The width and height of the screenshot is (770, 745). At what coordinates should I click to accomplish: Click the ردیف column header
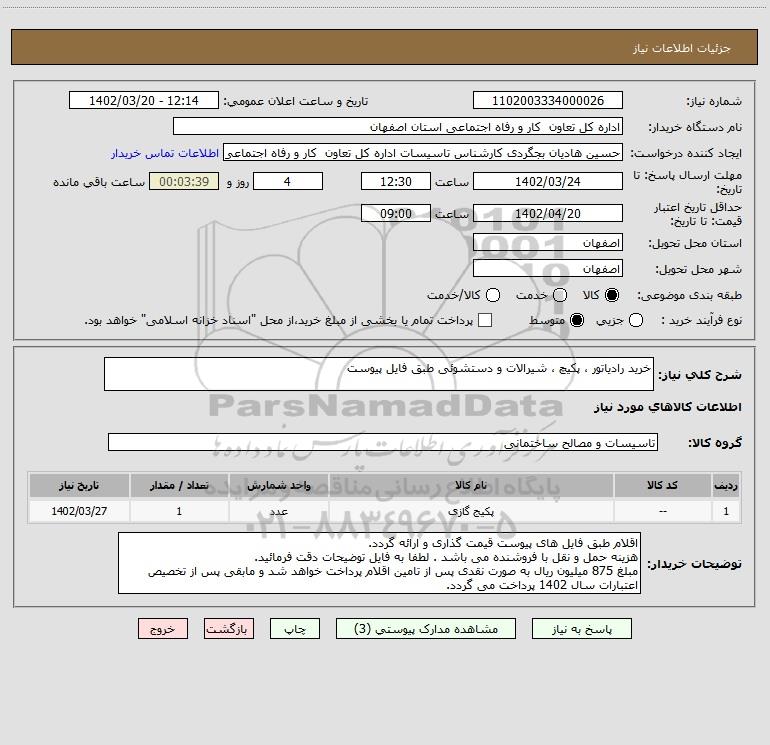tap(726, 485)
